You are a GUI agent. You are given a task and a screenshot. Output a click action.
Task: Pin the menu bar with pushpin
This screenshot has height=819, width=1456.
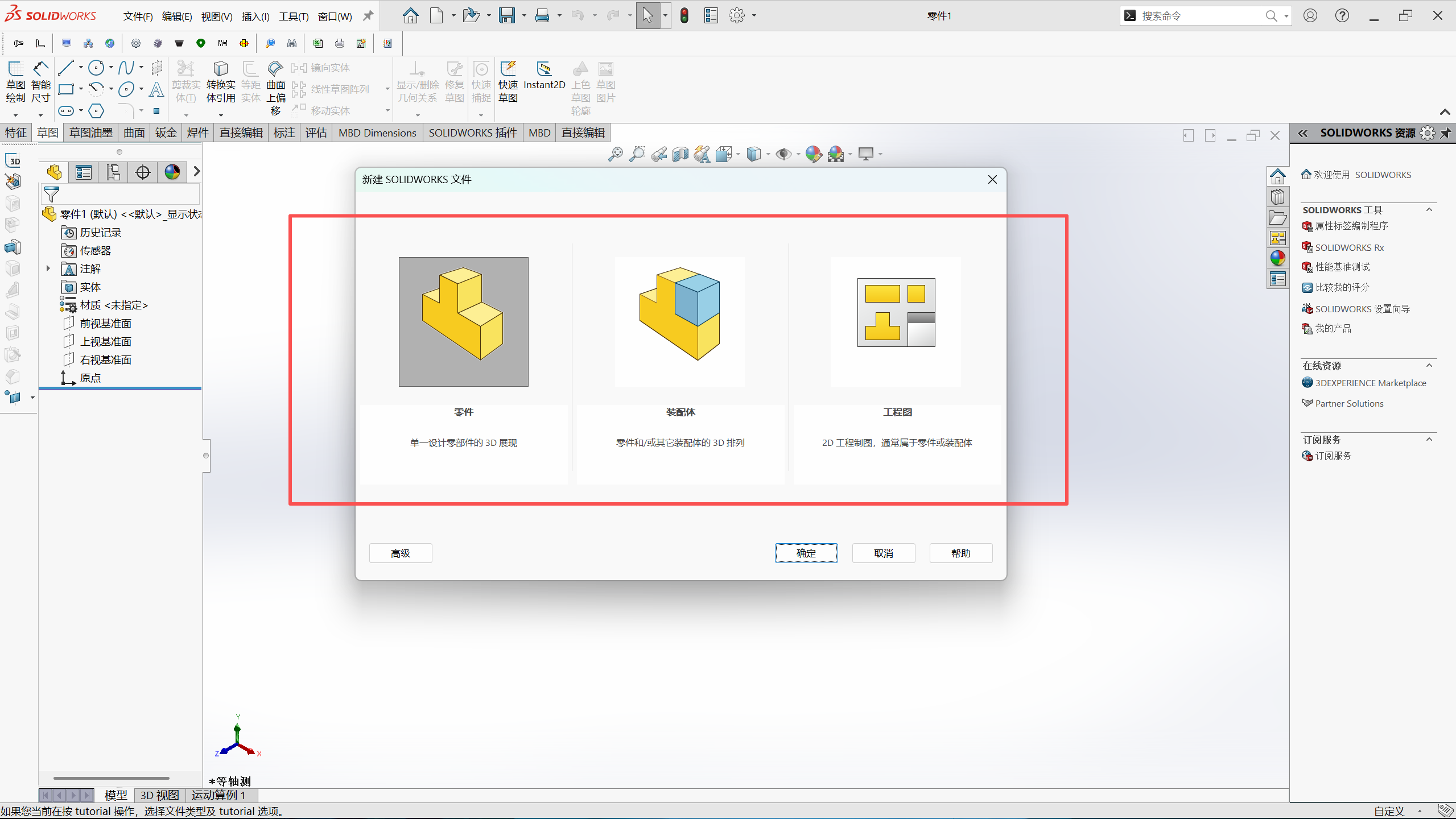[x=368, y=16]
